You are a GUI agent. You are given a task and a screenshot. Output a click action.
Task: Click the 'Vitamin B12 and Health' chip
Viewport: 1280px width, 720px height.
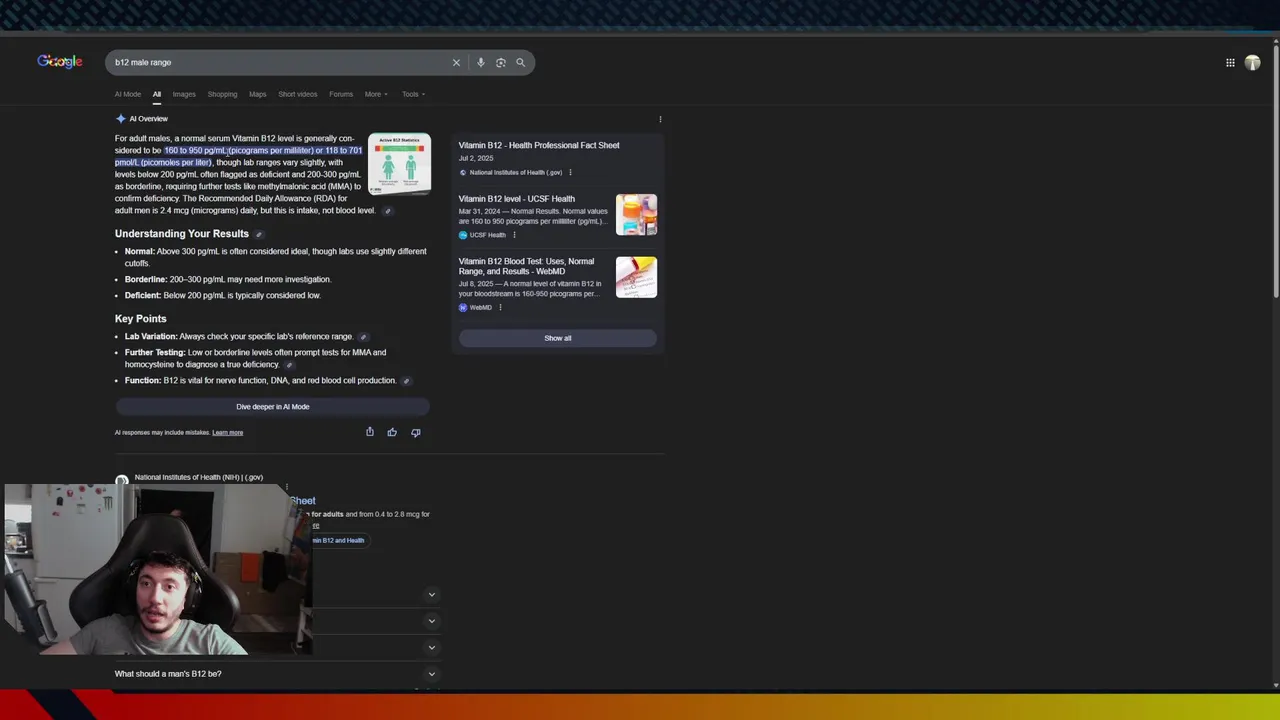click(338, 541)
